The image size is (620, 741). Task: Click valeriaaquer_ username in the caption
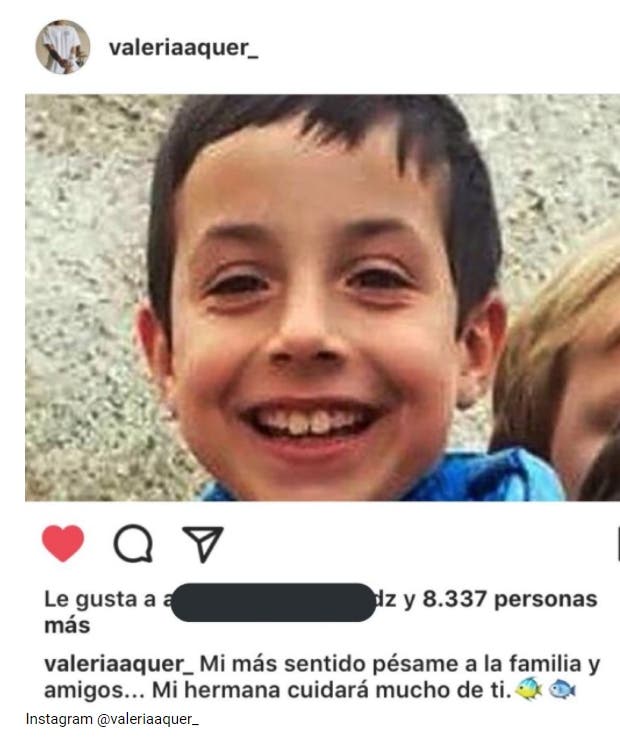coord(119,664)
